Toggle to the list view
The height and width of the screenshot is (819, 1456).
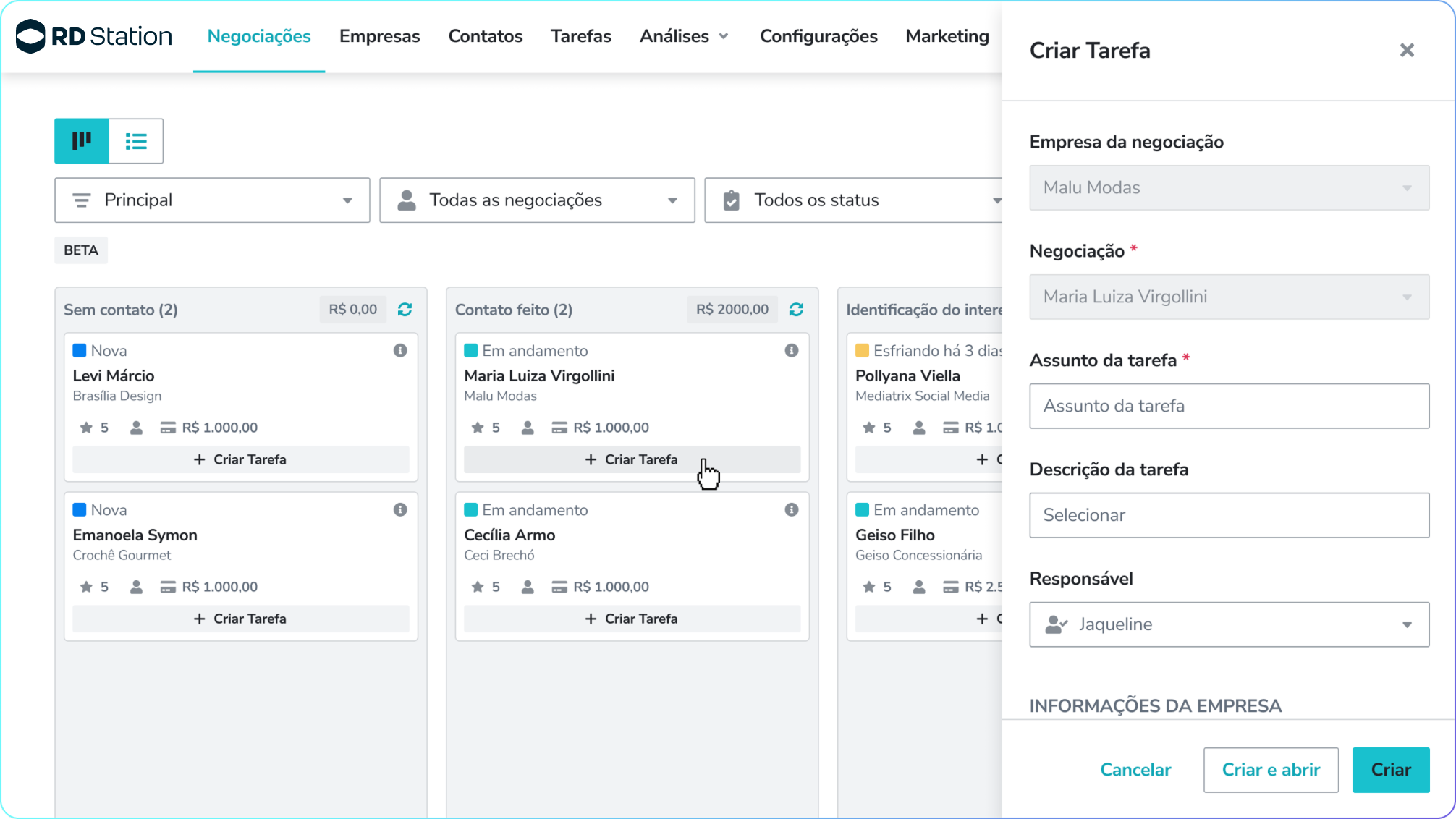pyautogui.click(x=136, y=140)
